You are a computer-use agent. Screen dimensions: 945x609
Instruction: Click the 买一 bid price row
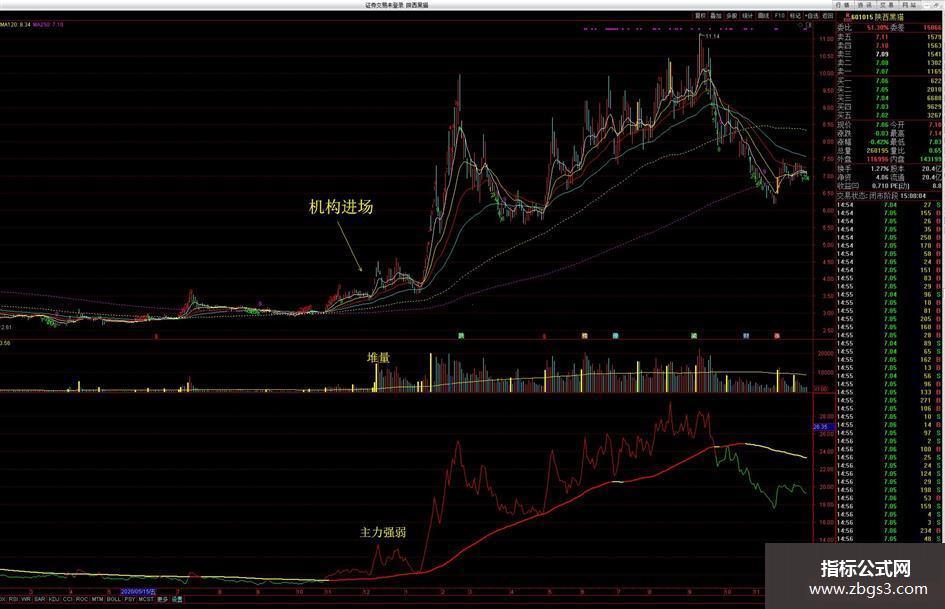coord(889,80)
